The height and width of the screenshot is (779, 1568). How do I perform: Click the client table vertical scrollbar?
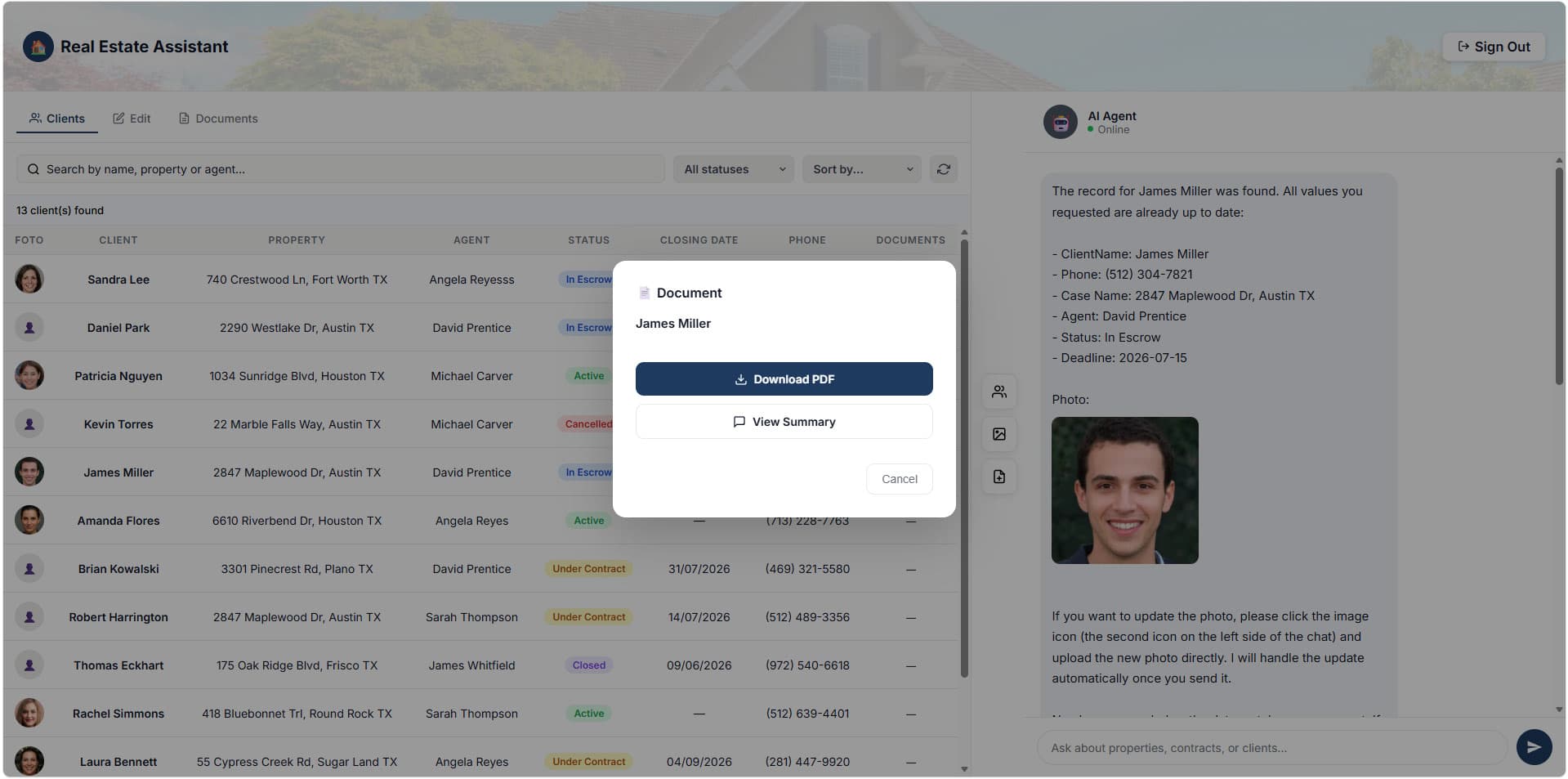coord(964,458)
